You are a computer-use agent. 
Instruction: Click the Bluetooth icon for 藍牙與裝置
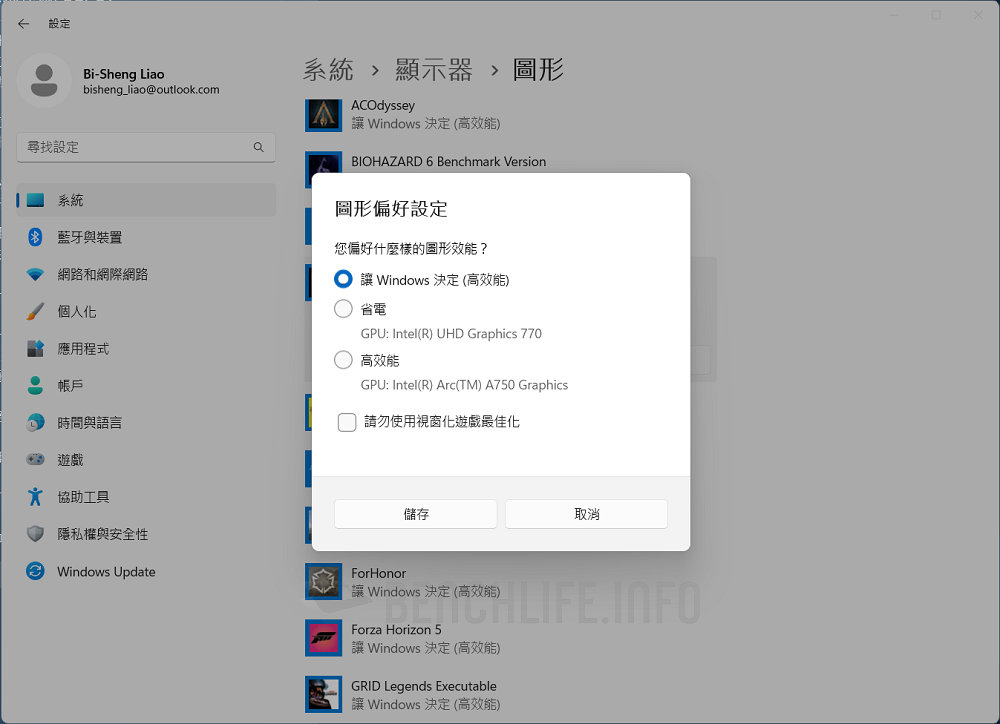[36, 237]
